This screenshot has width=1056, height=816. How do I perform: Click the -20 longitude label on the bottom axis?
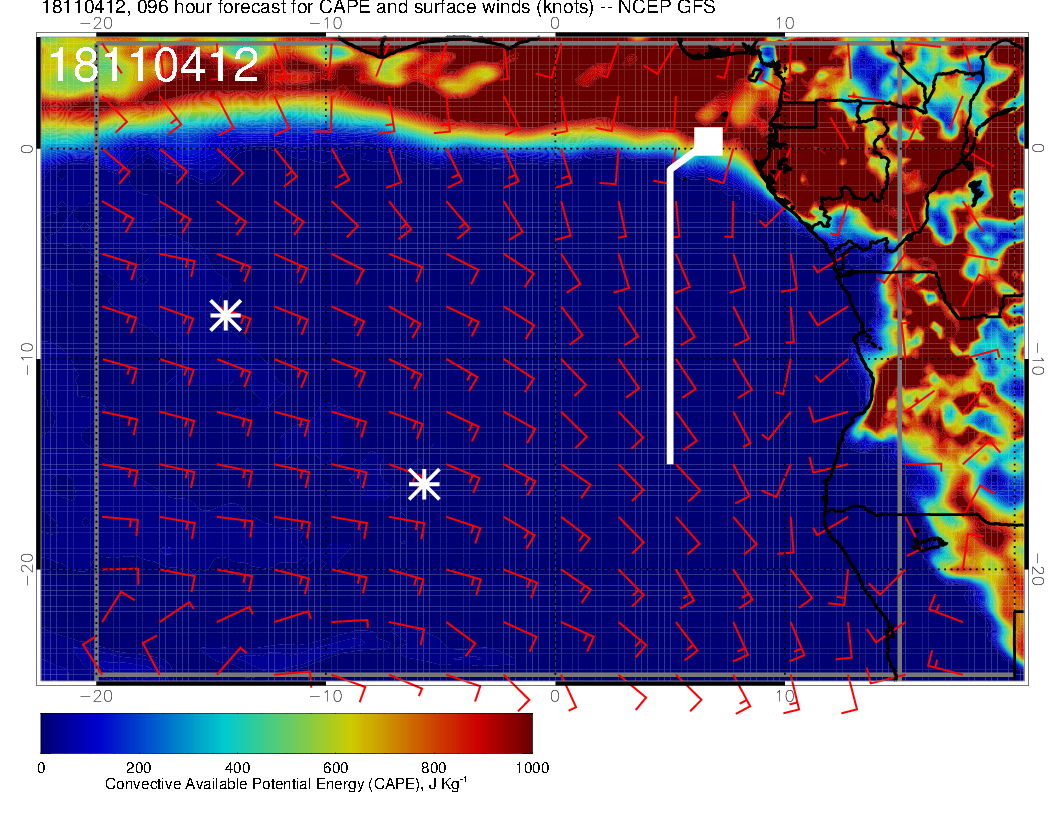94,695
